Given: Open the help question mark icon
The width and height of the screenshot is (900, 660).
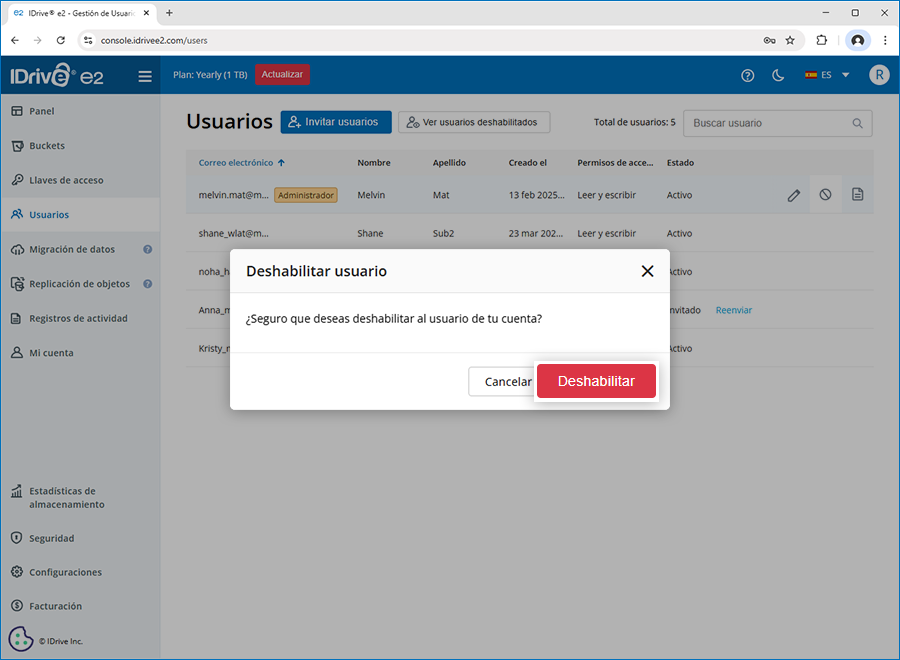Looking at the screenshot, I should pyautogui.click(x=747, y=76).
